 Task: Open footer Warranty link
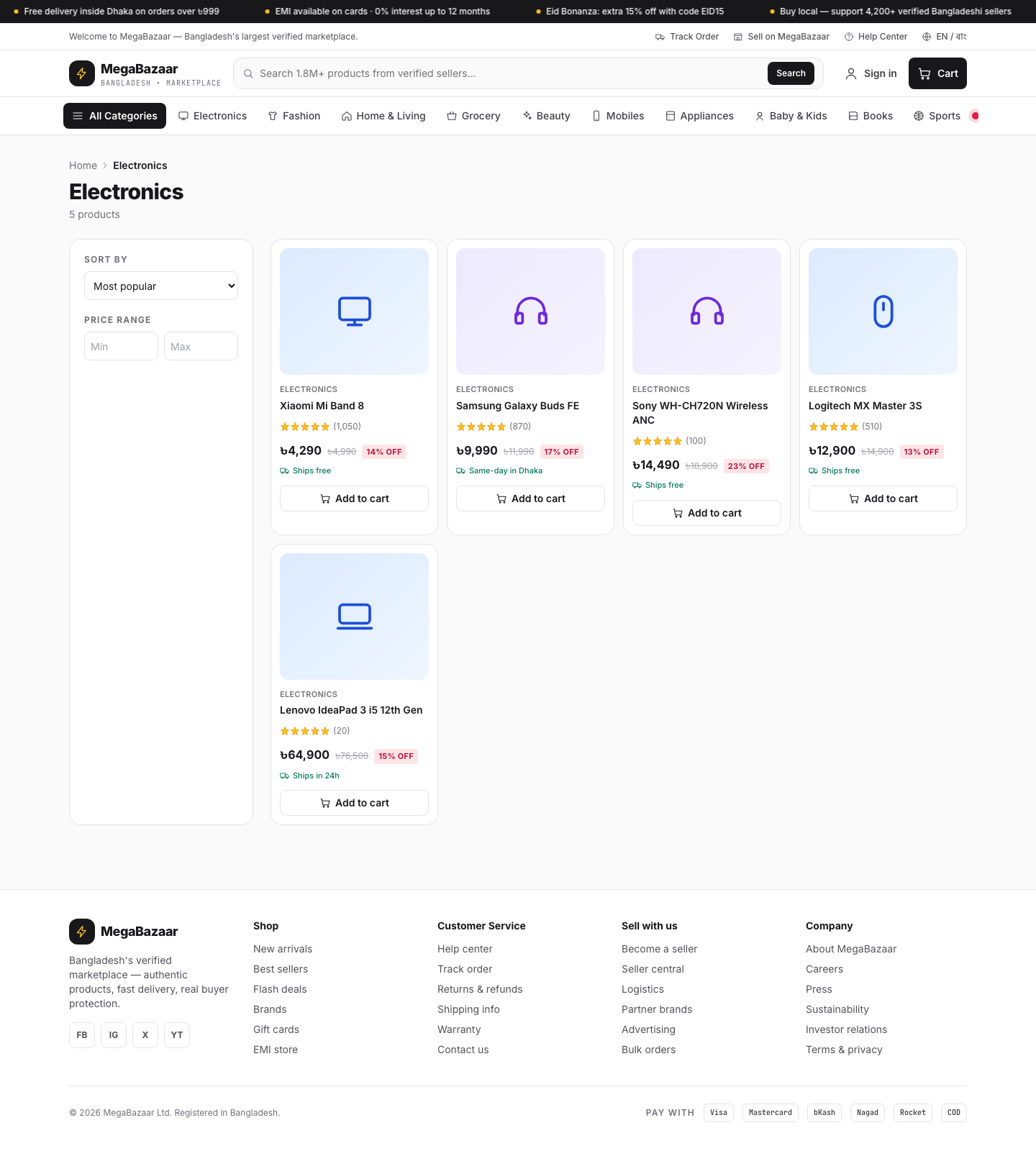[459, 1029]
